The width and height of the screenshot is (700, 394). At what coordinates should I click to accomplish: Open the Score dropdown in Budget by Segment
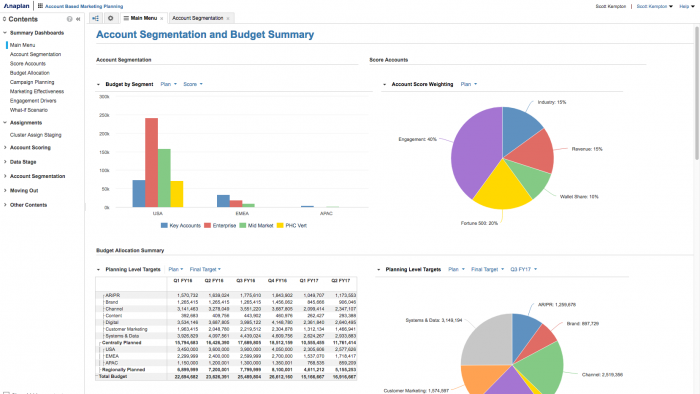point(193,84)
